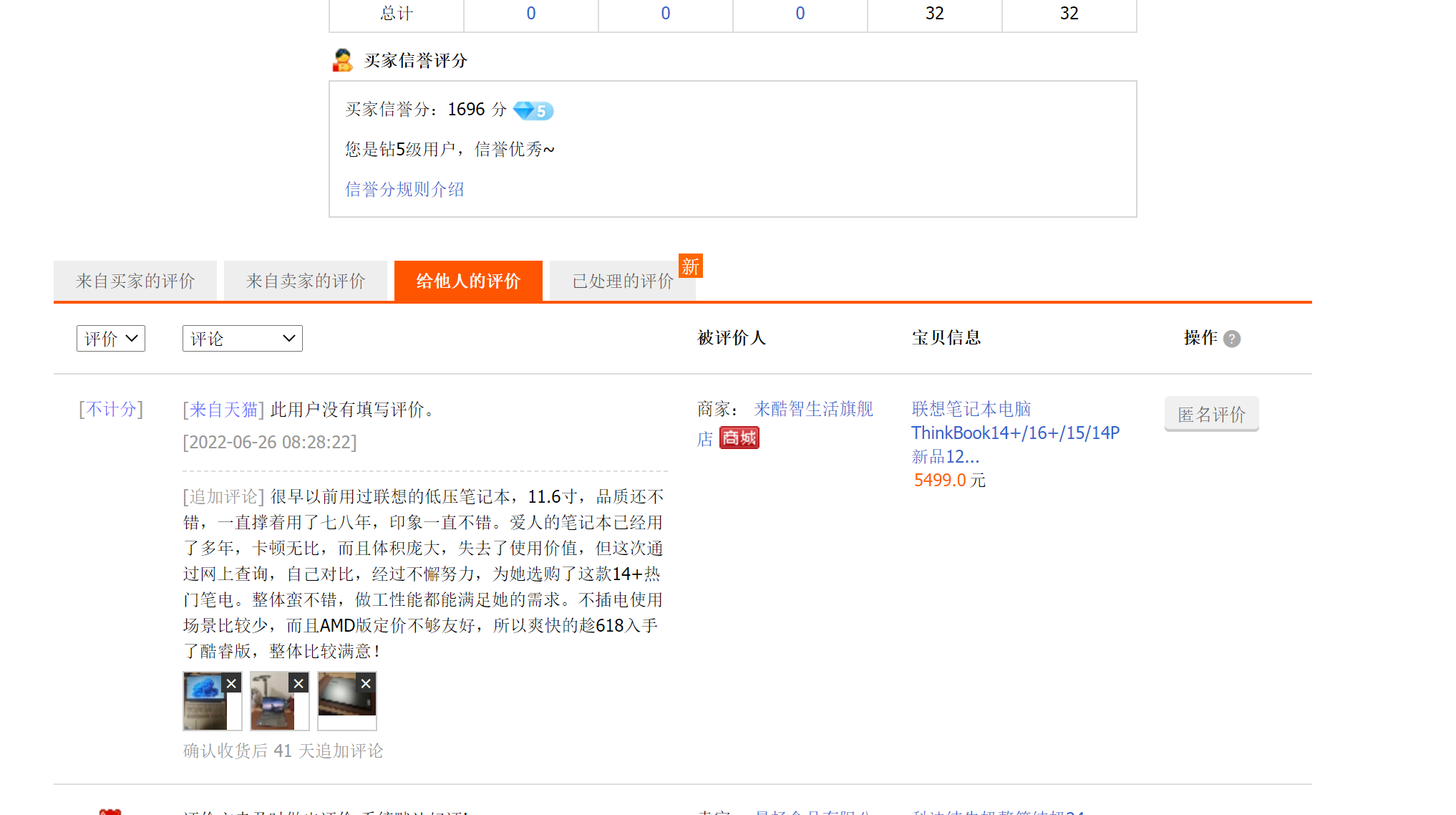Click the 1696 reputation score value
This screenshot has height=815, width=1456.
[x=466, y=110]
